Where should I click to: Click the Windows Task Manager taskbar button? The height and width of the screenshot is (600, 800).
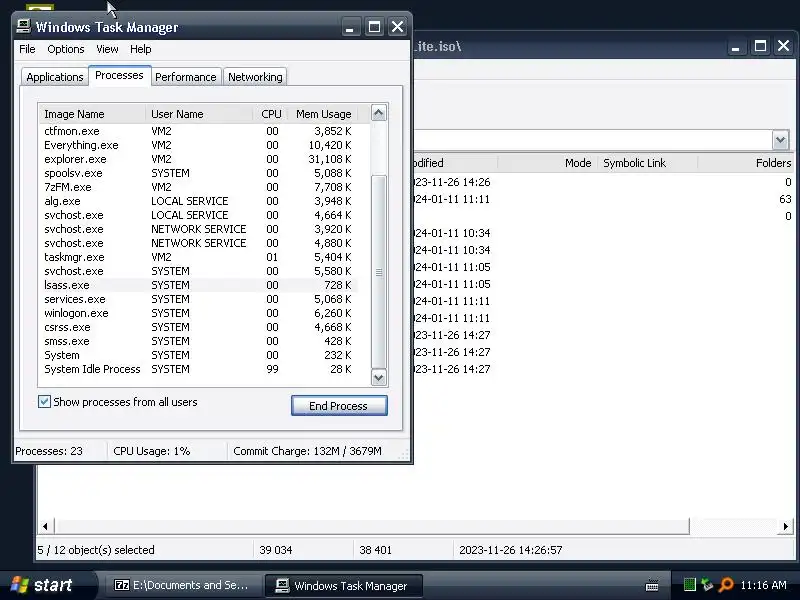click(x=343, y=585)
